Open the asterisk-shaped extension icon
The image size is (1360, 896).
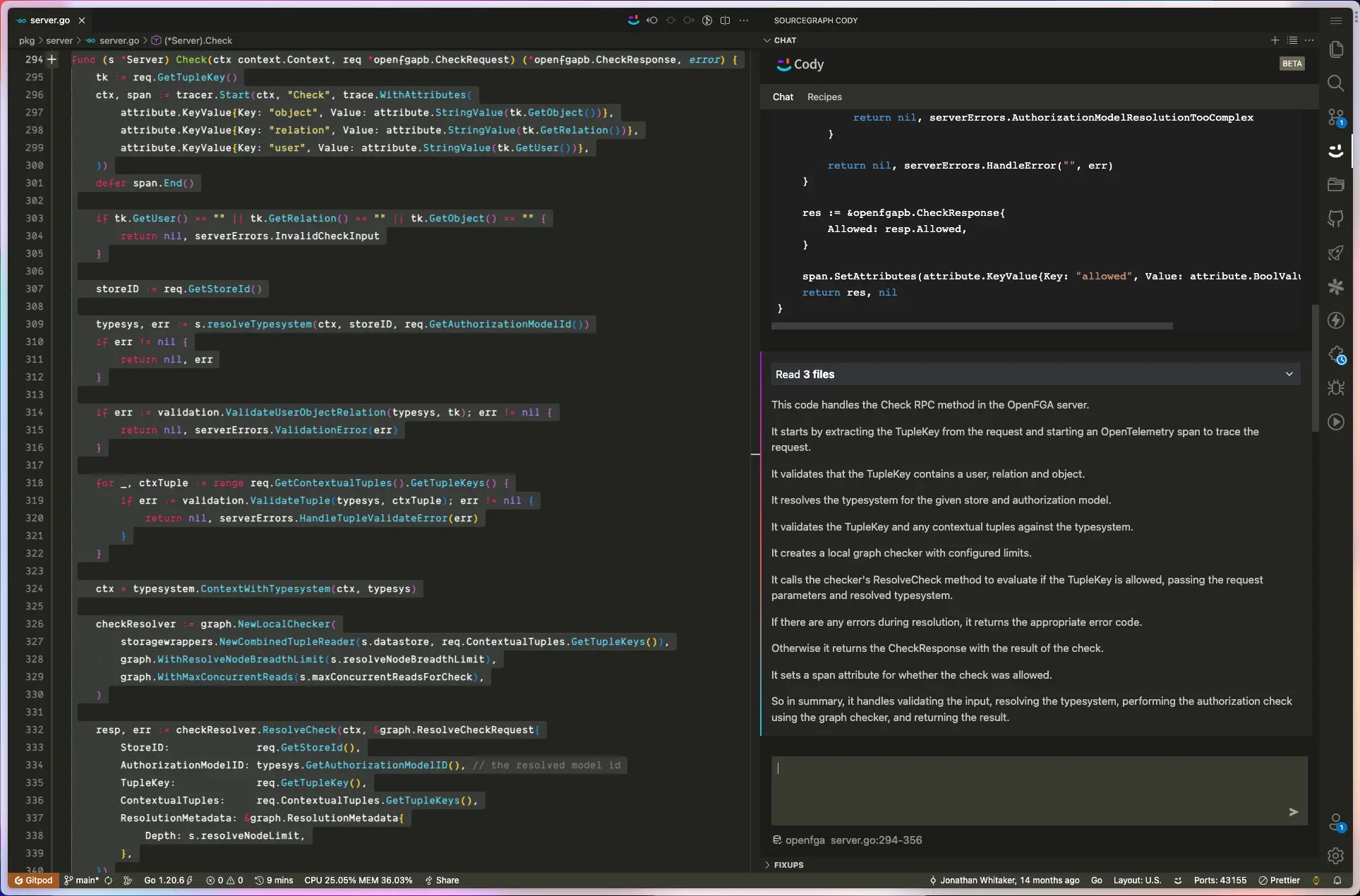pyautogui.click(x=1335, y=286)
